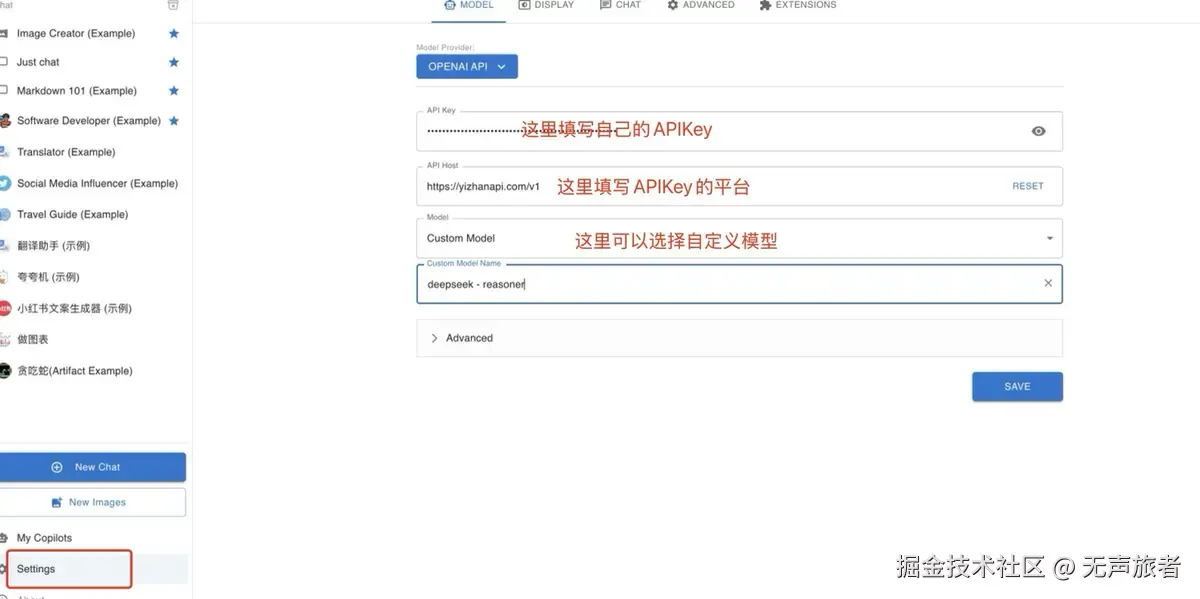Switch to the MODEL tab
Image resolution: width=1200 pixels, height=599 pixels.
click(469, 5)
